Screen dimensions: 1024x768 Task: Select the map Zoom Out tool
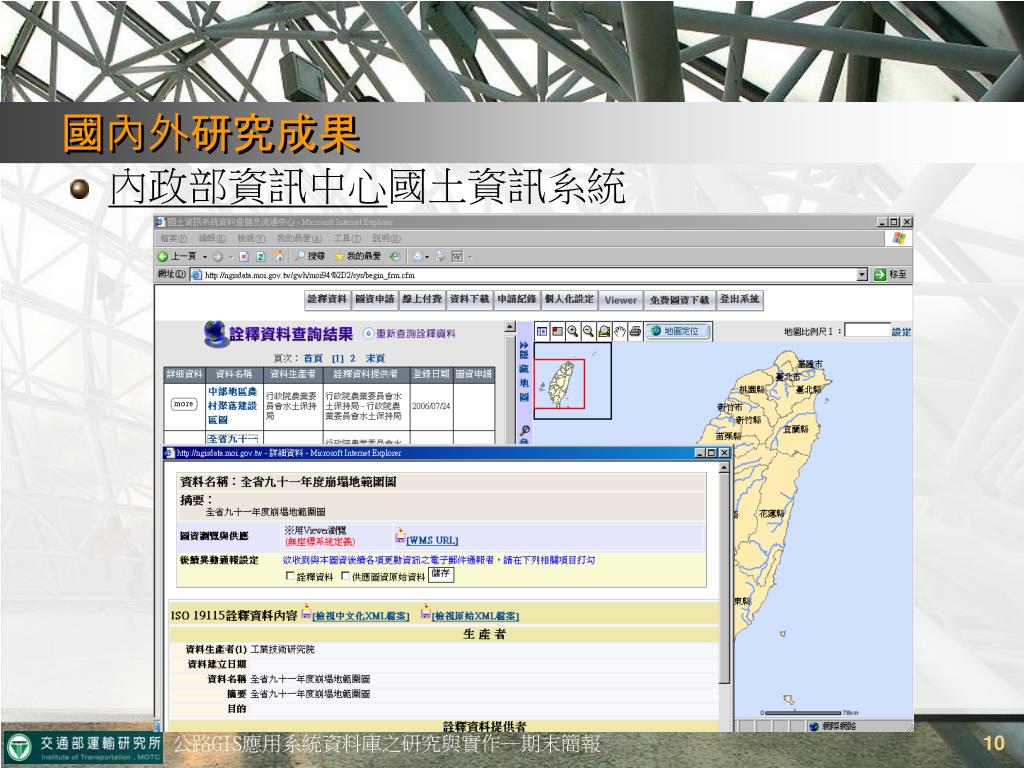(x=588, y=331)
